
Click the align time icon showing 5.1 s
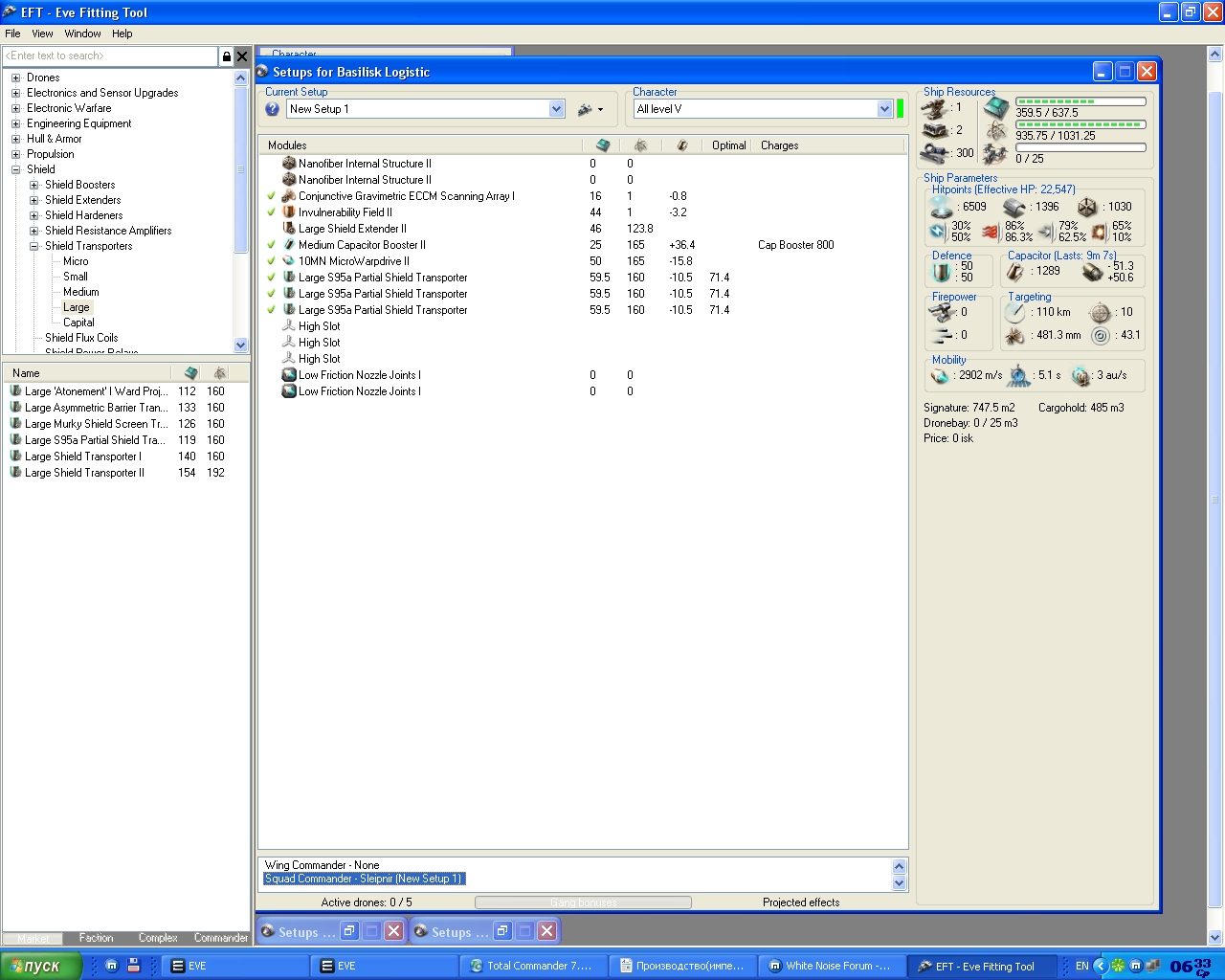click(x=1019, y=376)
